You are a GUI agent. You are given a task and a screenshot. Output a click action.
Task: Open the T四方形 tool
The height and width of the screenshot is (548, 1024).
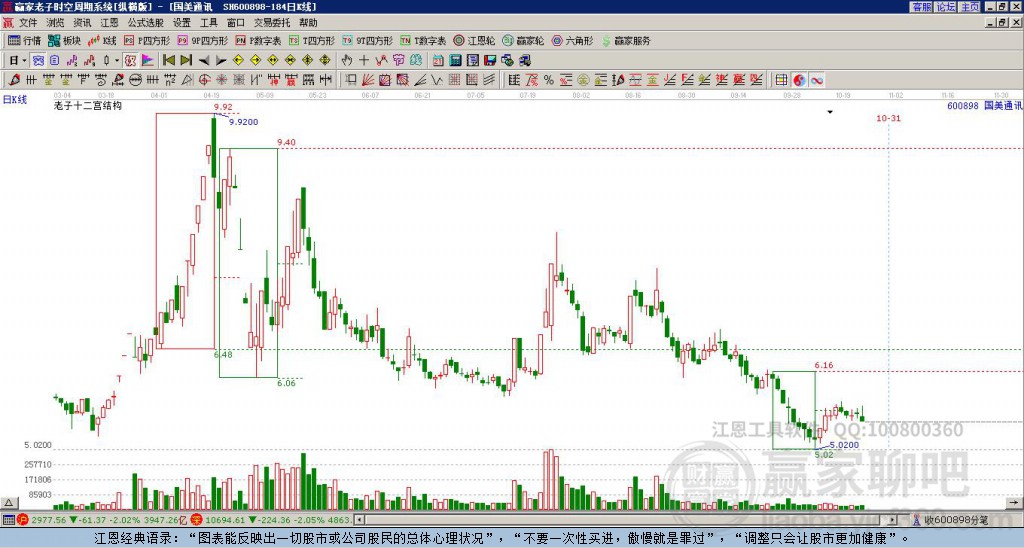(x=312, y=40)
